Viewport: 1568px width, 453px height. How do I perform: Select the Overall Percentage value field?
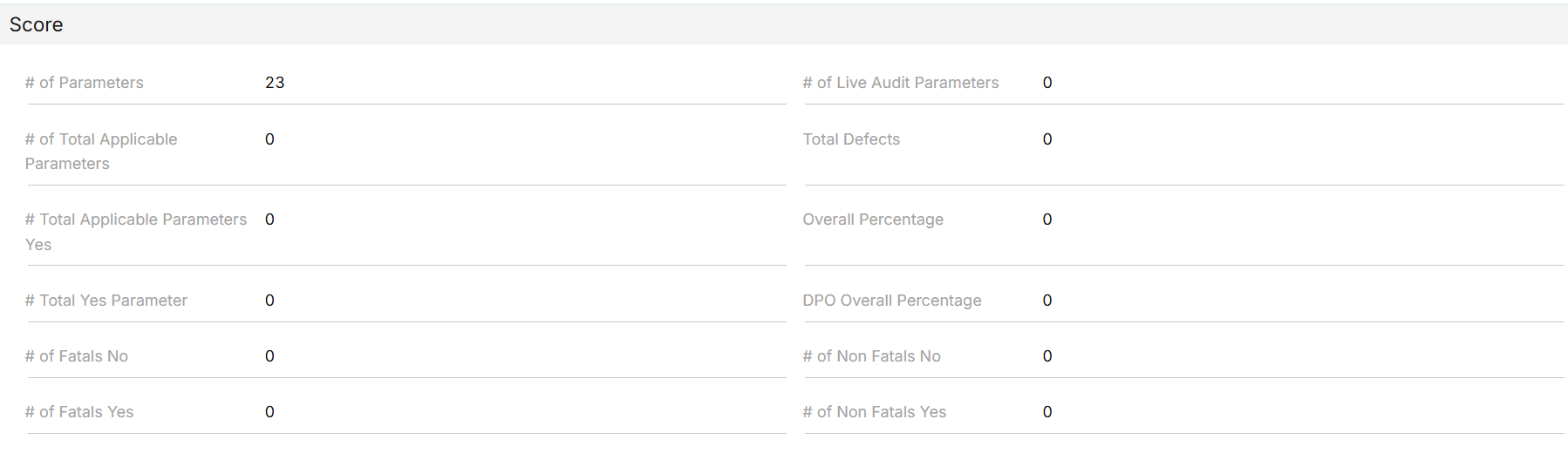point(1047,220)
